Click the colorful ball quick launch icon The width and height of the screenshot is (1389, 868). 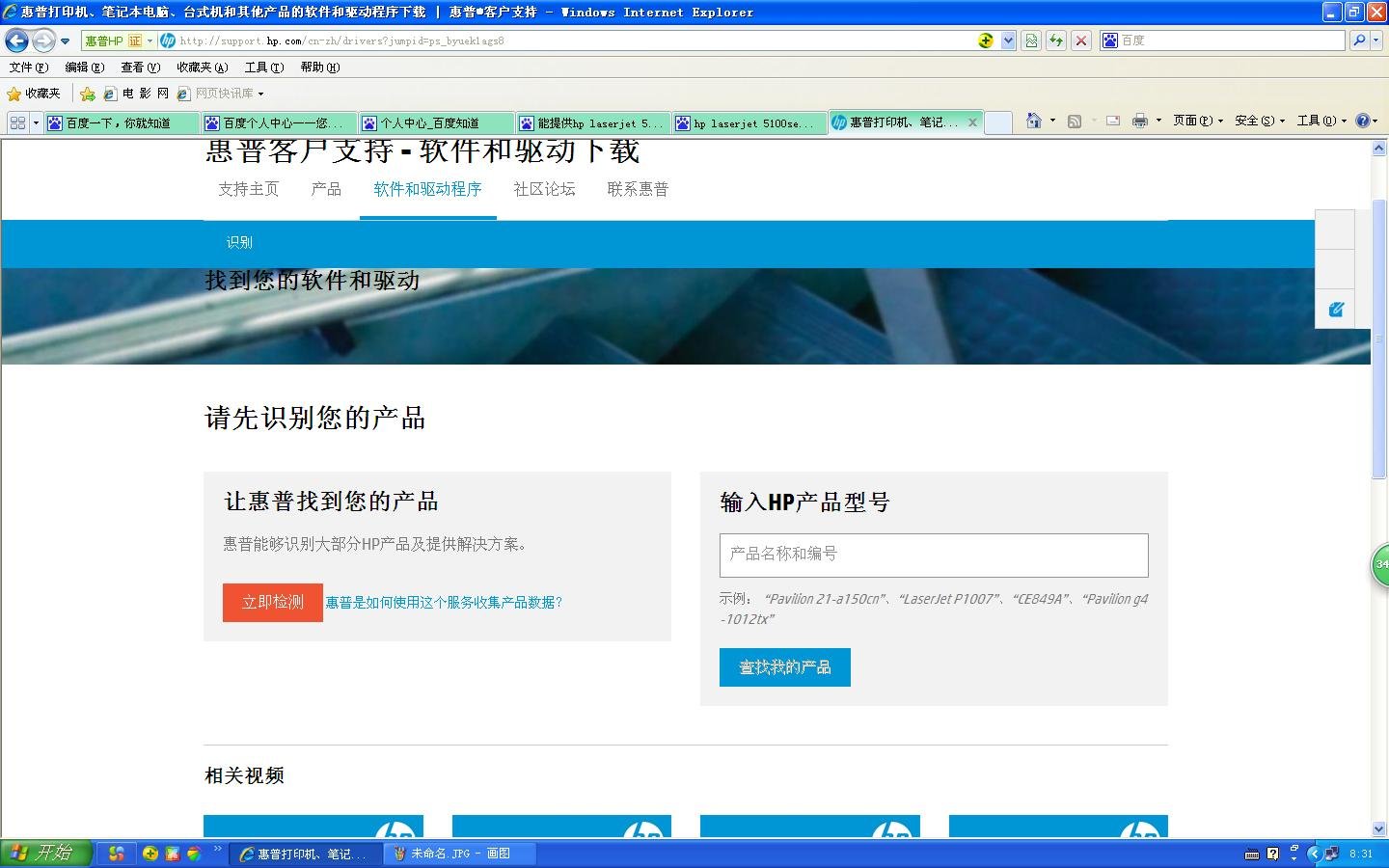point(193,854)
